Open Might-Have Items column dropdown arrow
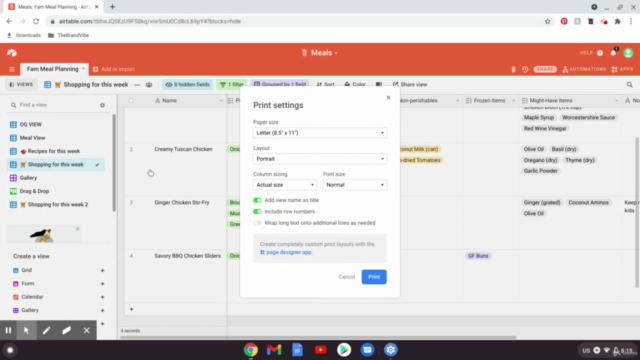 617,100
